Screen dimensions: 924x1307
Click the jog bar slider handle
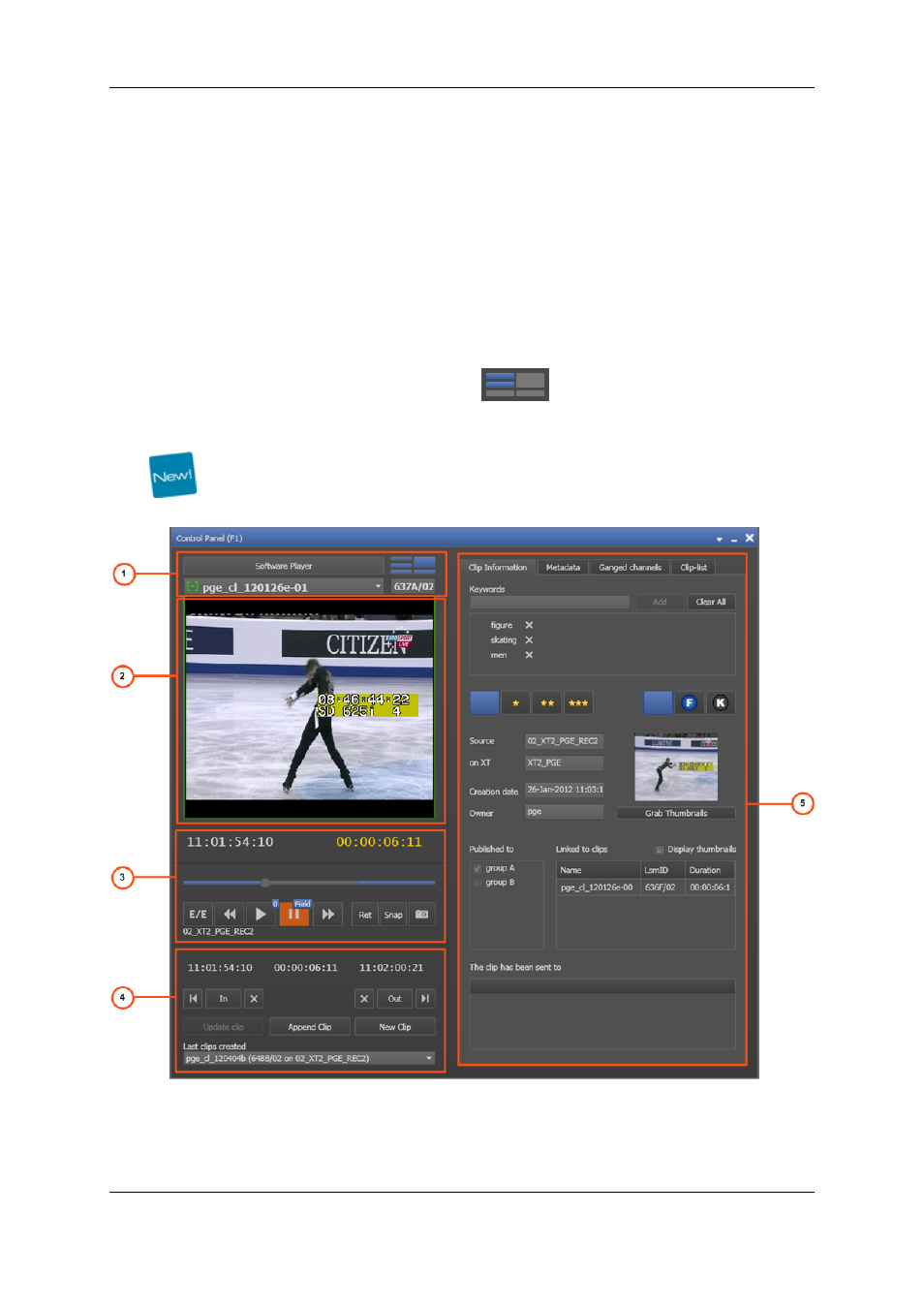[x=265, y=883]
